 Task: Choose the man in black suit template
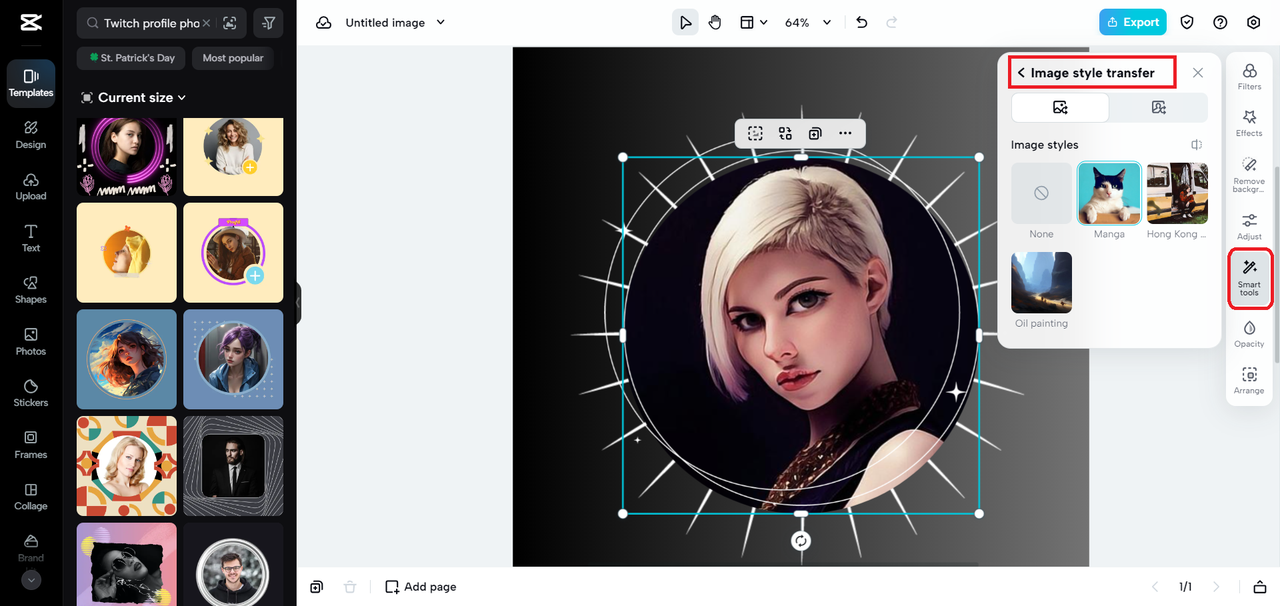coord(233,465)
